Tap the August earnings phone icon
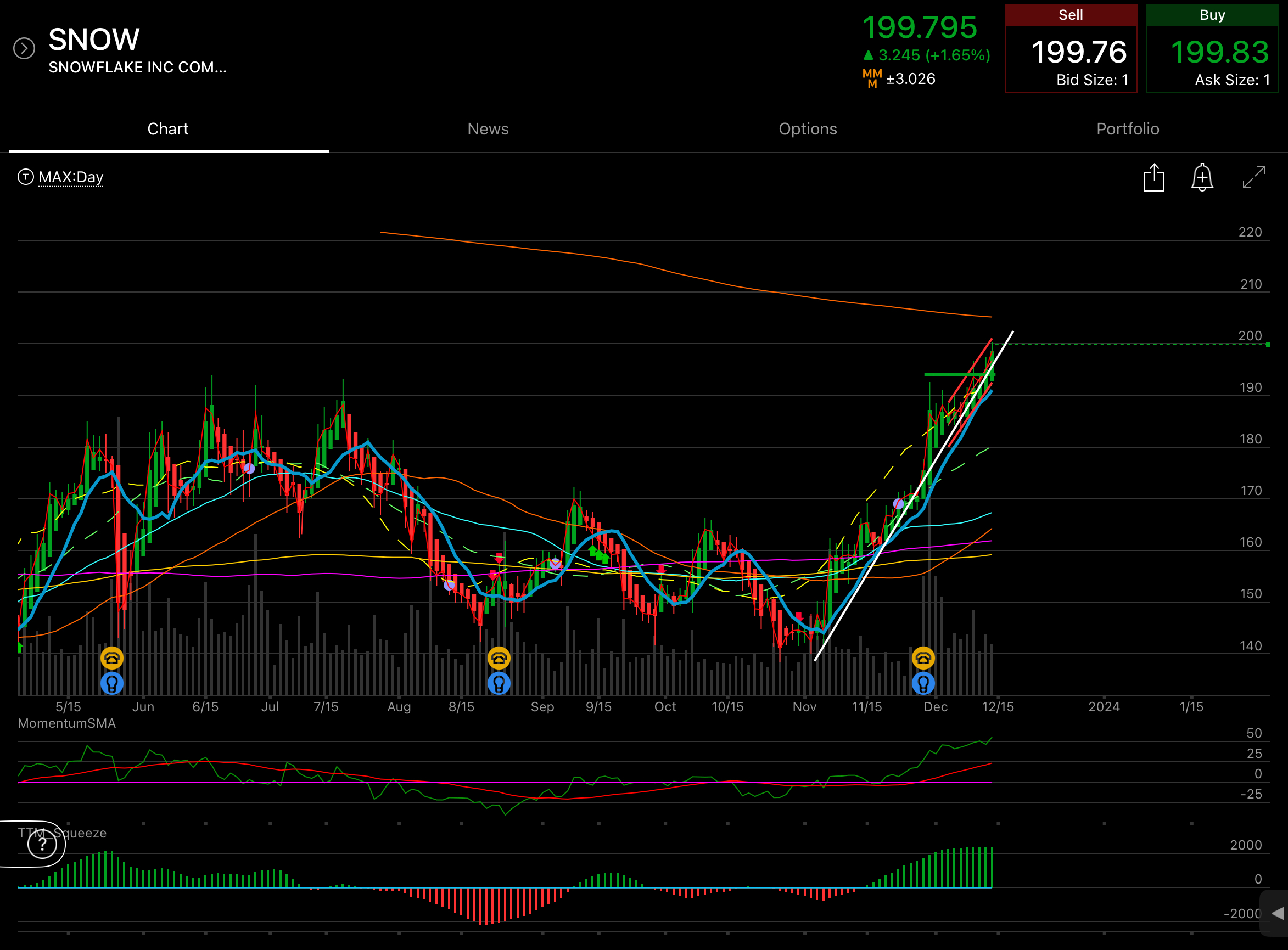The image size is (1288, 950). pos(498,658)
